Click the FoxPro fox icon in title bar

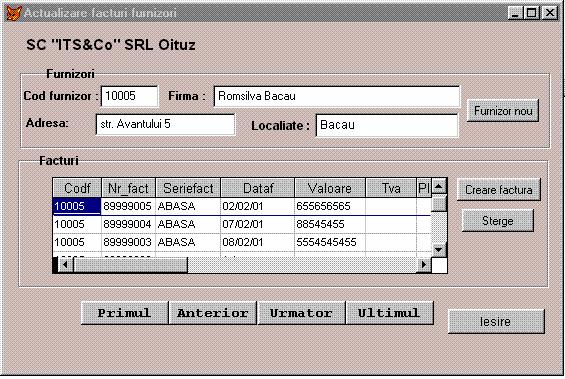pos(14,13)
